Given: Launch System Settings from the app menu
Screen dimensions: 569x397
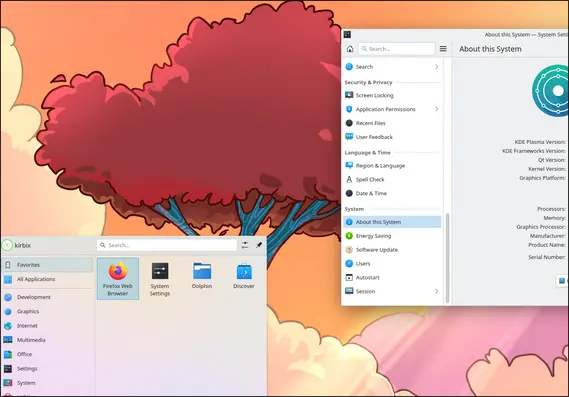Looking at the screenshot, I should [160, 279].
